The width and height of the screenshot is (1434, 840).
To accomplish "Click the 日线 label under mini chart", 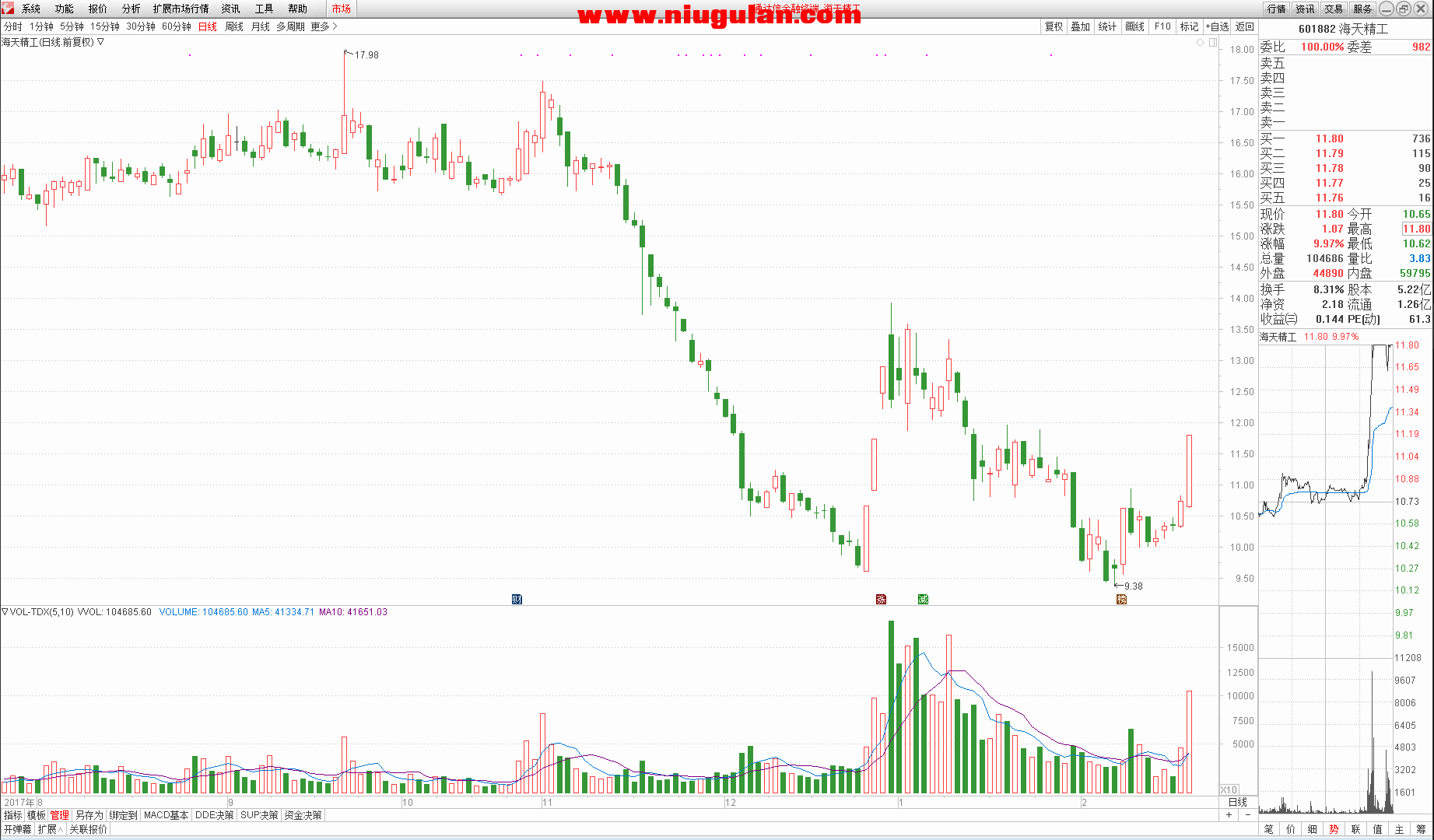I will pyautogui.click(x=1237, y=802).
